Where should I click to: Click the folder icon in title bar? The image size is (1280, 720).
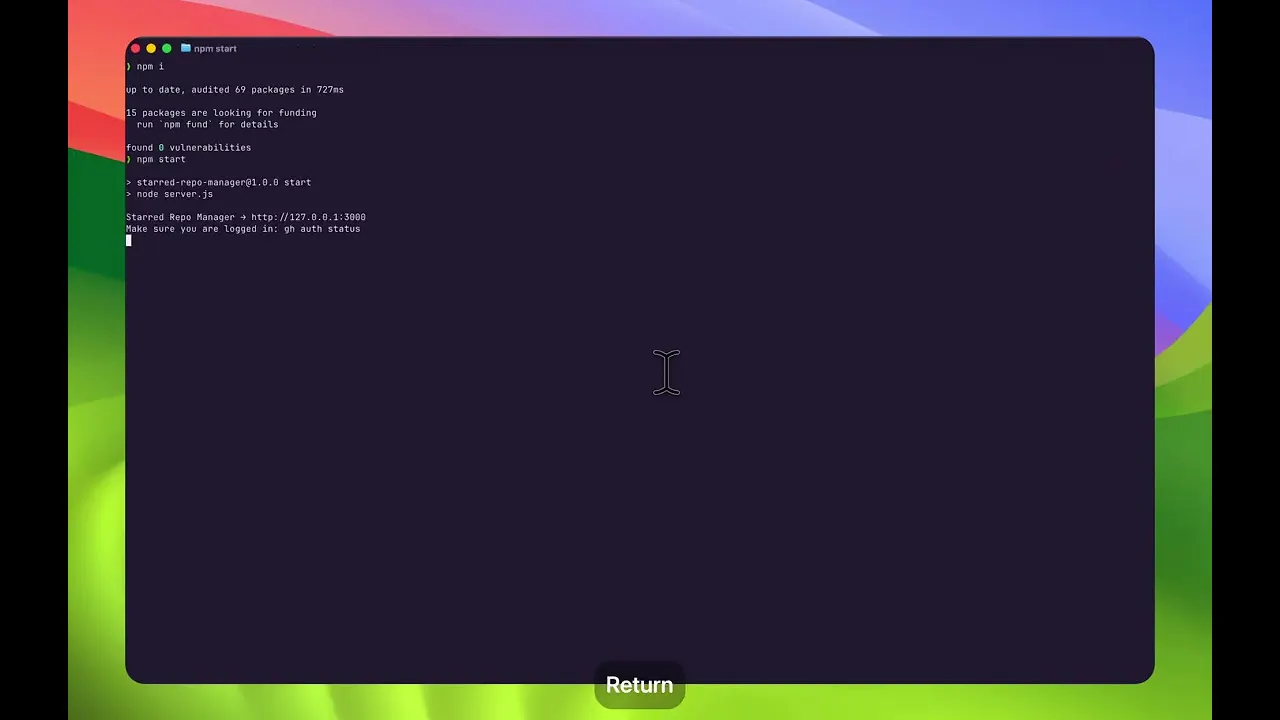186,48
